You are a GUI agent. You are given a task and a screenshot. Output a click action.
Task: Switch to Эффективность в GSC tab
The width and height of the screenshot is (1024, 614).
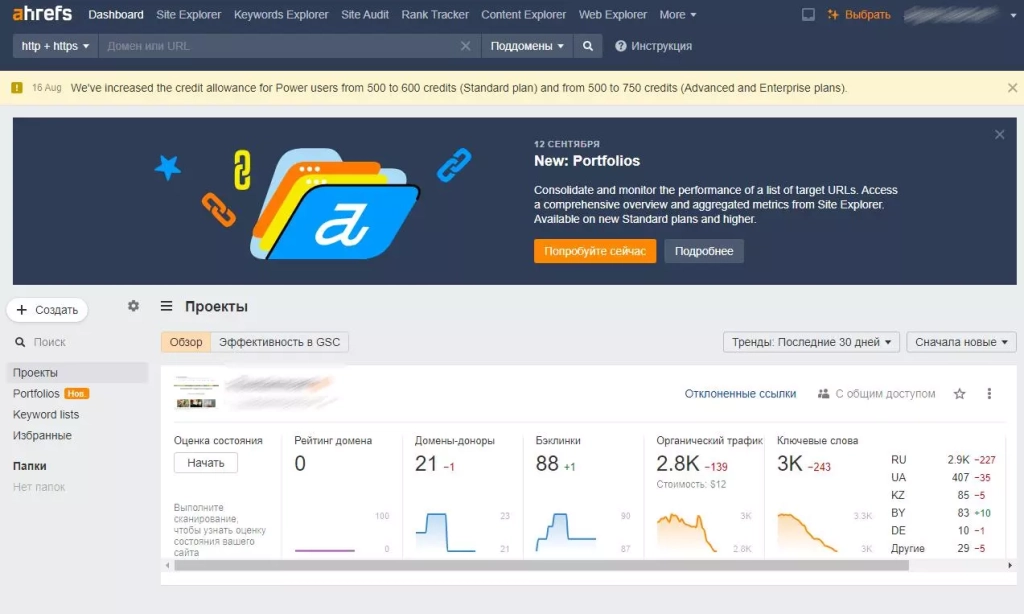[x=280, y=342]
